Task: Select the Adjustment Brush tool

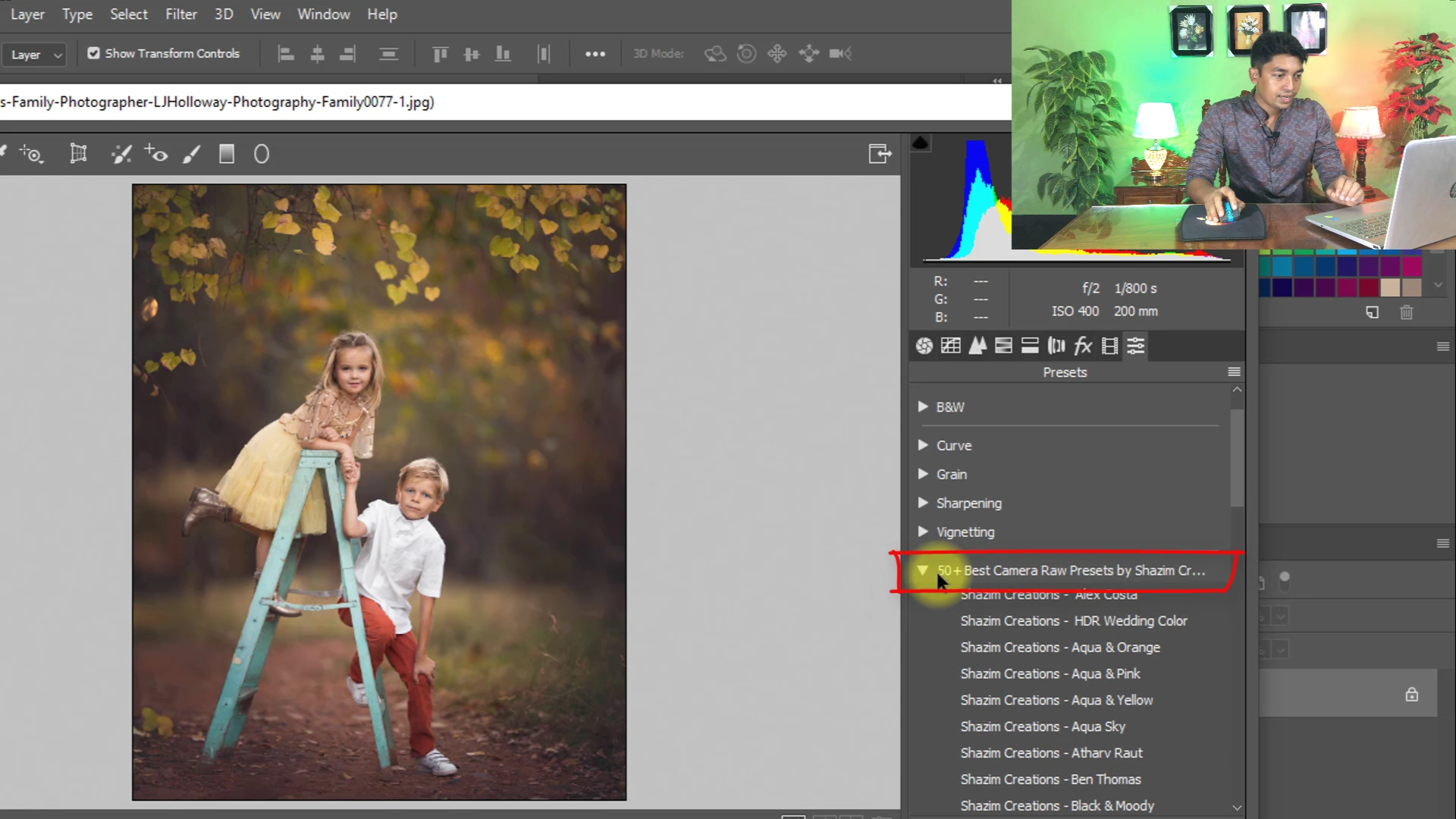Action: click(192, 155)
